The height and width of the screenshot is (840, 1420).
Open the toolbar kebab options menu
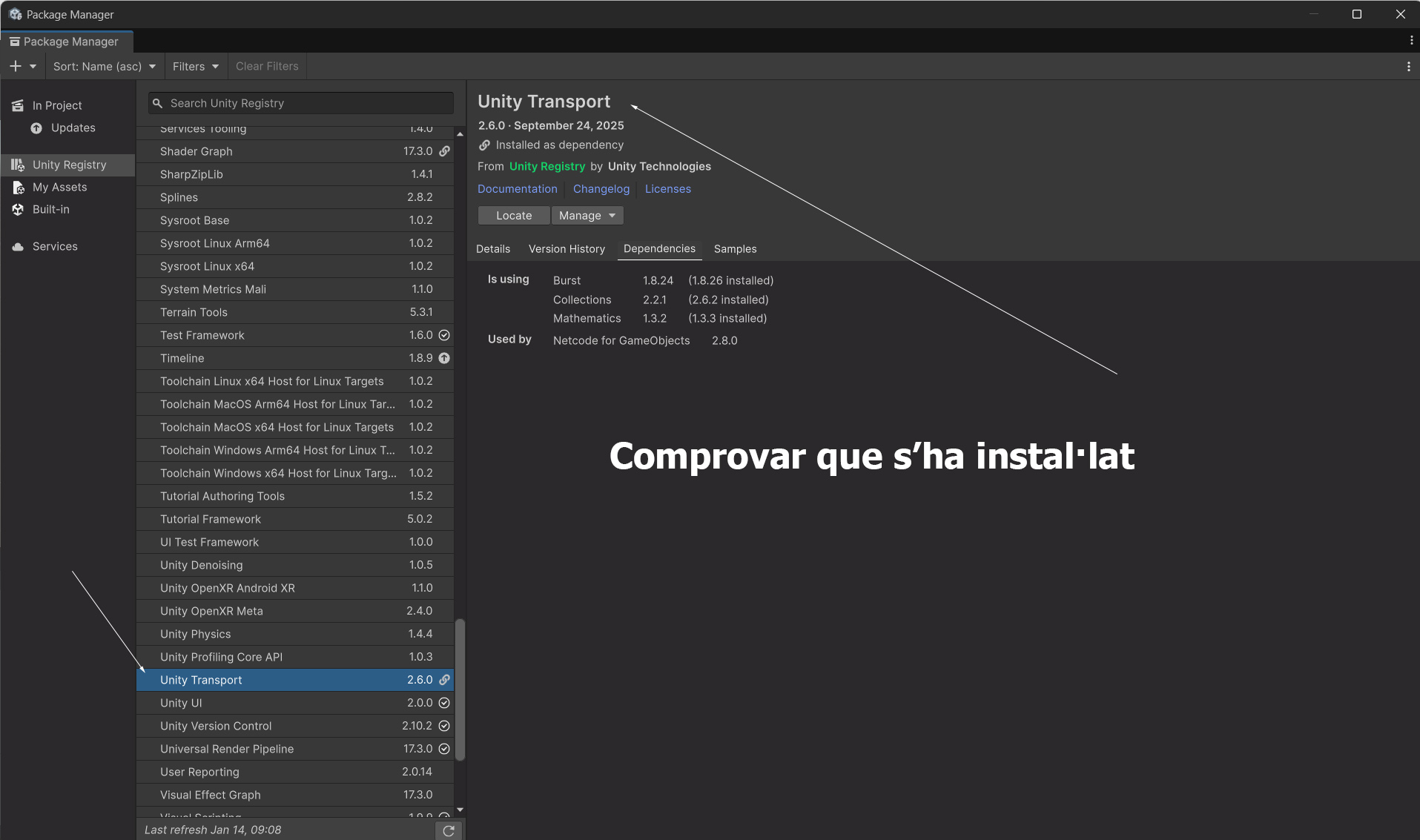[x=1408, y=66]
